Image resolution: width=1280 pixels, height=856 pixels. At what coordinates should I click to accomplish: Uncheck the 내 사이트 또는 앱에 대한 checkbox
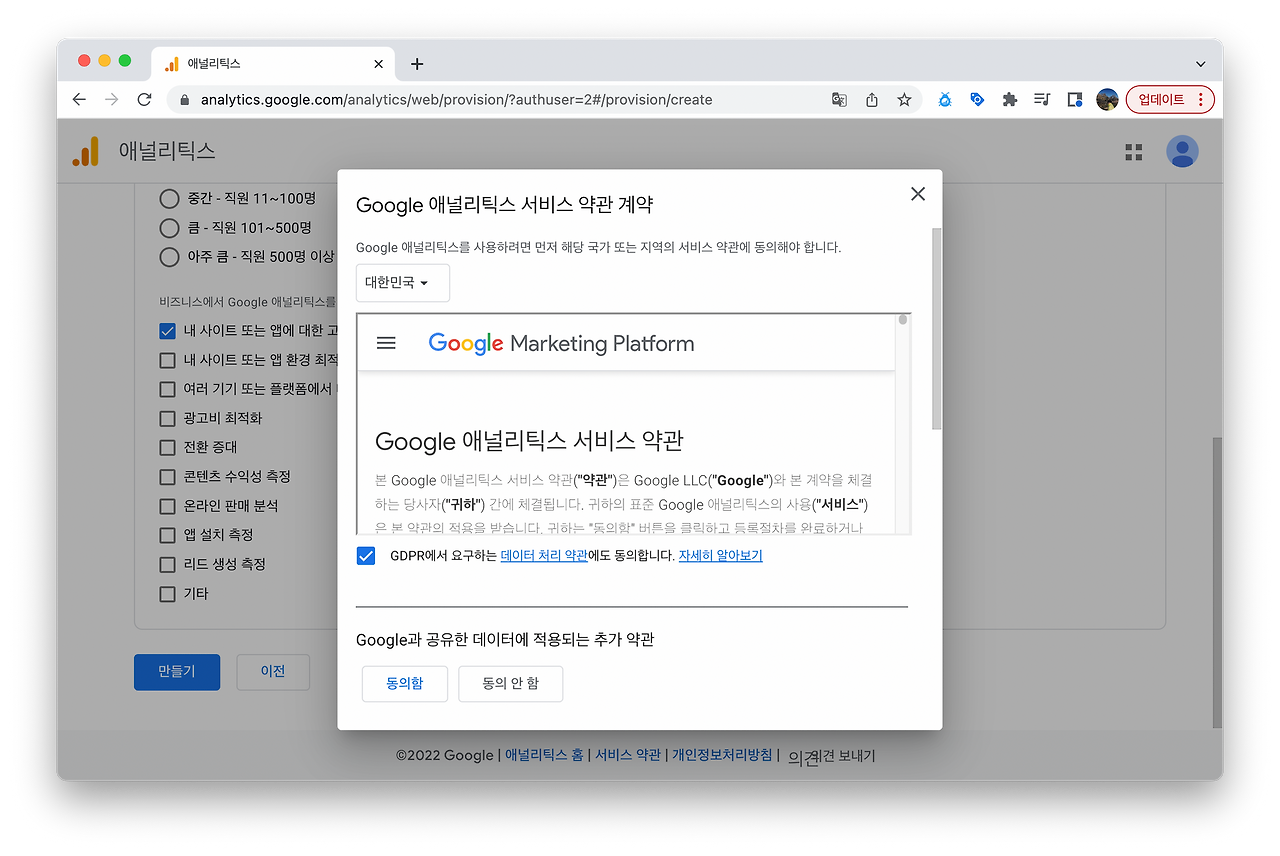pos(168,331)
